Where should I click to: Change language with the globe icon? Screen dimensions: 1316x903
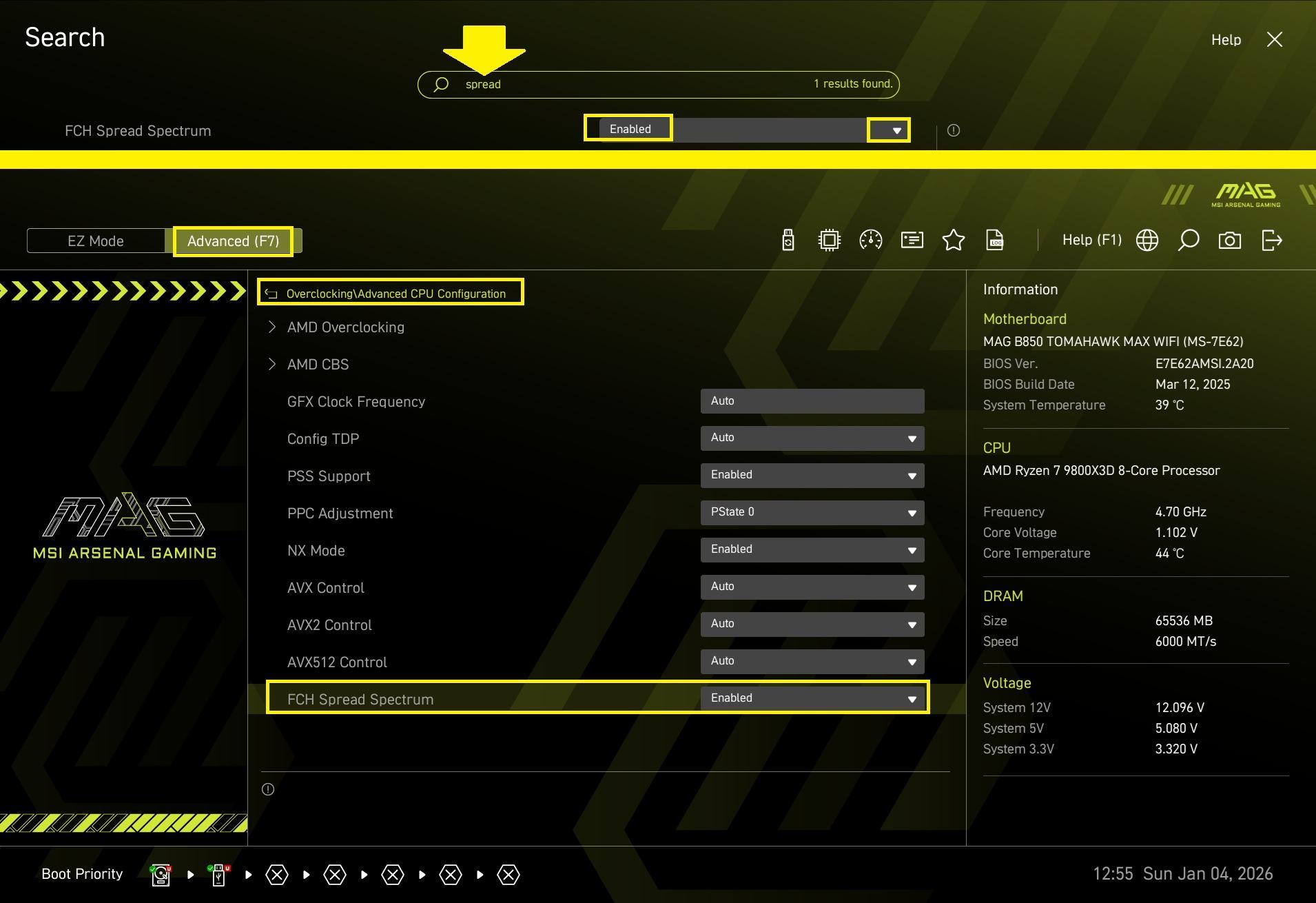1147,241
